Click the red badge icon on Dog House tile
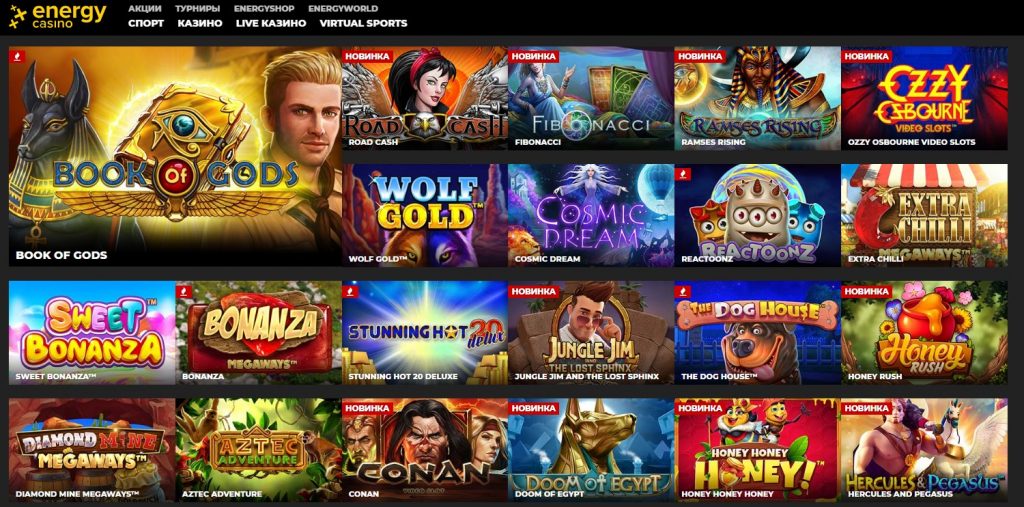This screenshot has width=1024, height=507. click(684, 291)
